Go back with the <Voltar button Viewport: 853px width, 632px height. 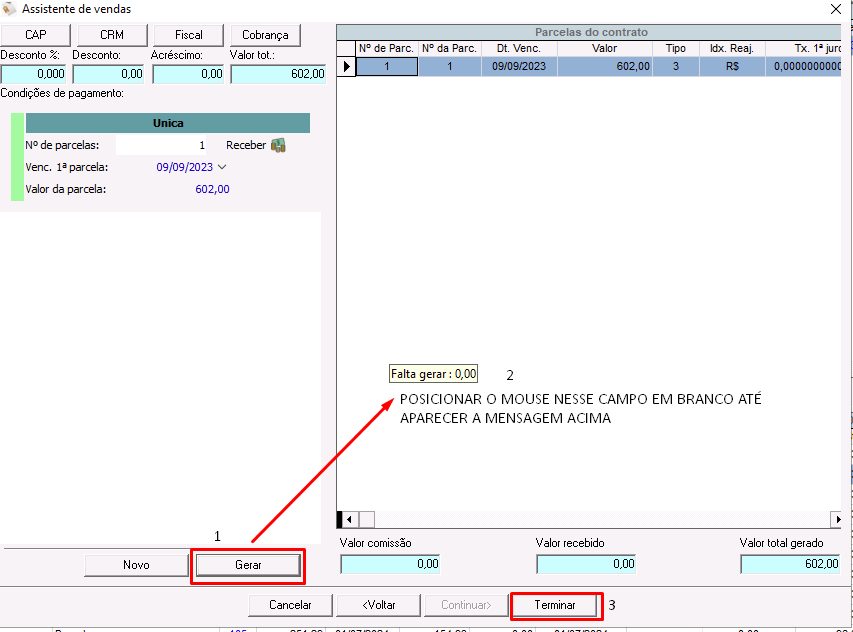[x=379, y=605]
